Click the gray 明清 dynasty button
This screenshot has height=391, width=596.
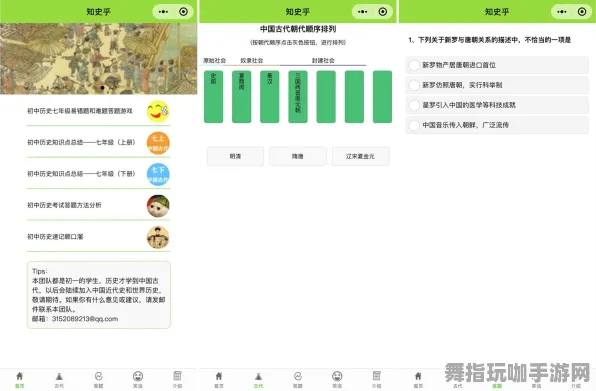tap(235, 156)
